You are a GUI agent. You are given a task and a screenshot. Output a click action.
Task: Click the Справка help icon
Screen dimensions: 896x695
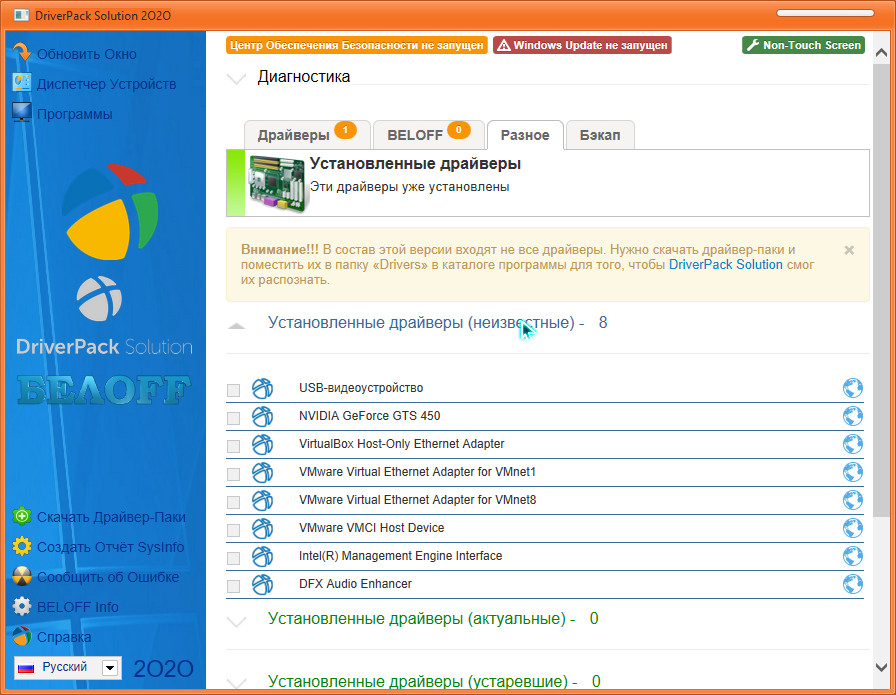(22, 636)
